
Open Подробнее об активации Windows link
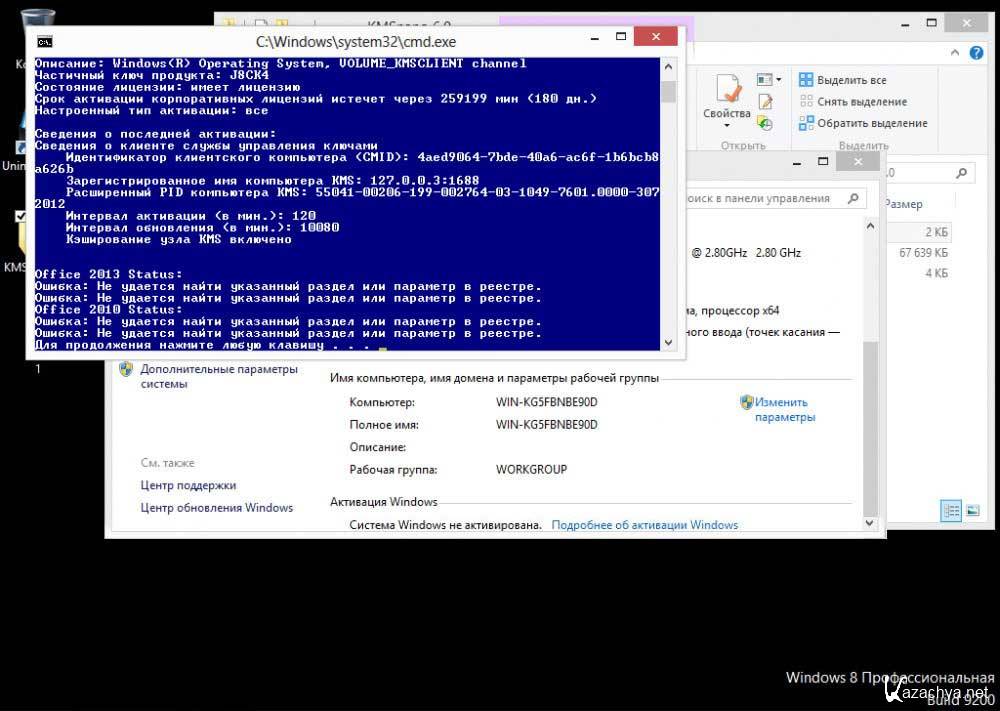[x=644, y=525]
